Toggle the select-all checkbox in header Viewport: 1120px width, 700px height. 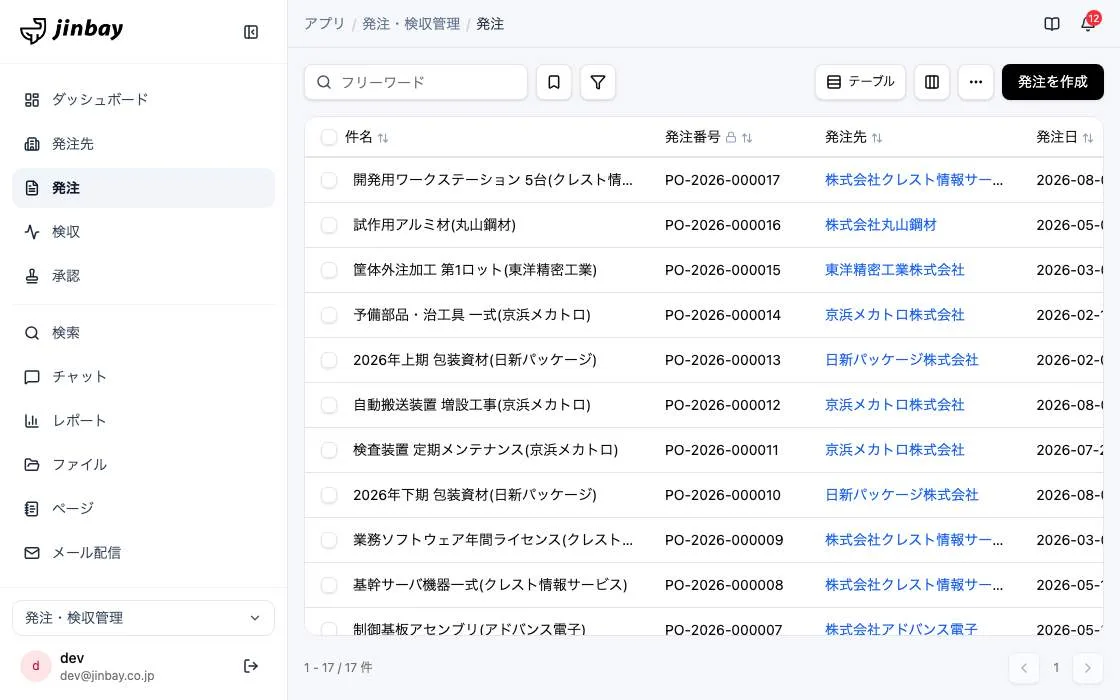[329, 137]
